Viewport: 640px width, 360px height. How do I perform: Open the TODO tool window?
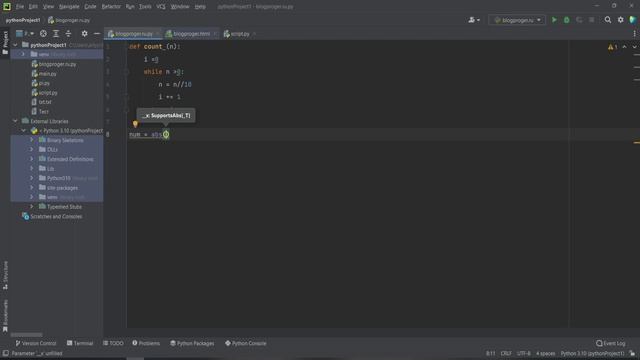[113, 343]
